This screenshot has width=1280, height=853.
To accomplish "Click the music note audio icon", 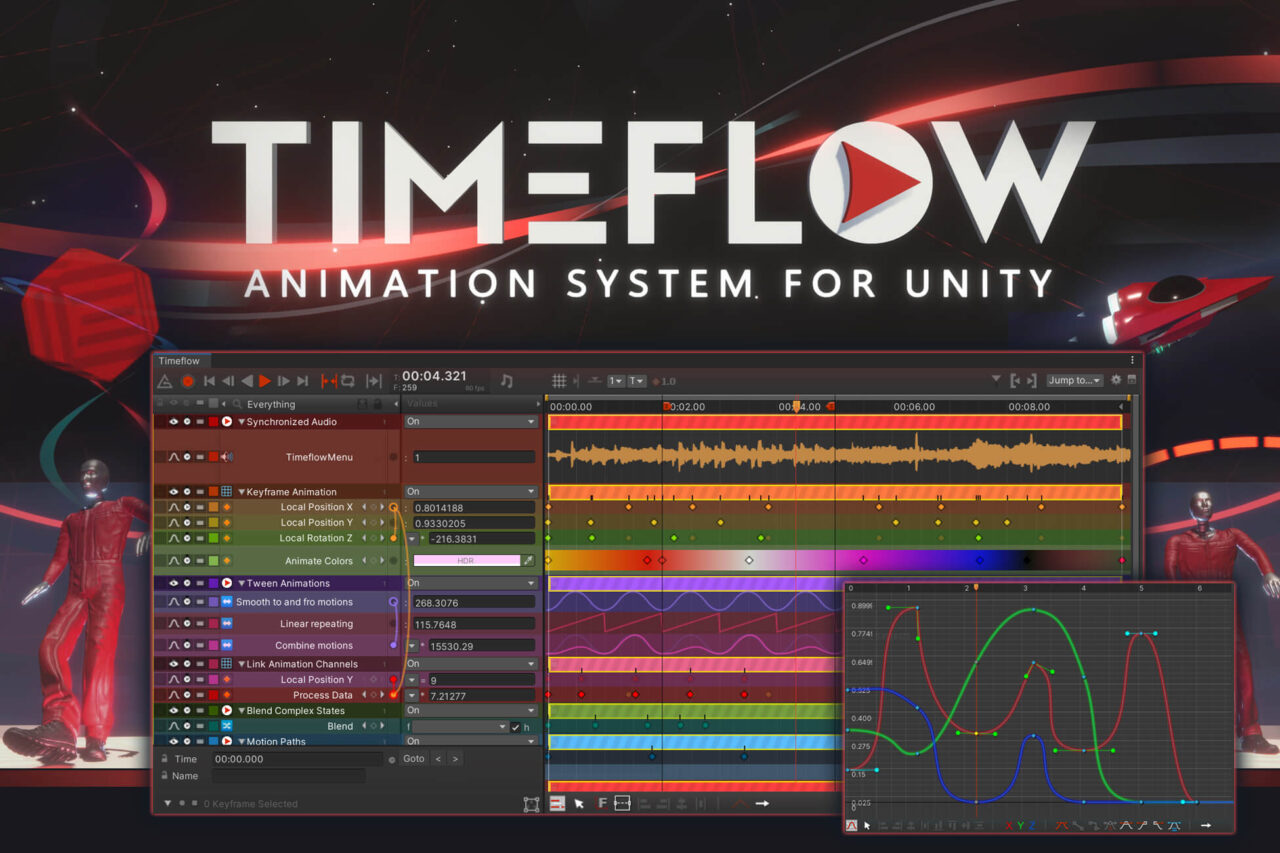I will (507, 381).
